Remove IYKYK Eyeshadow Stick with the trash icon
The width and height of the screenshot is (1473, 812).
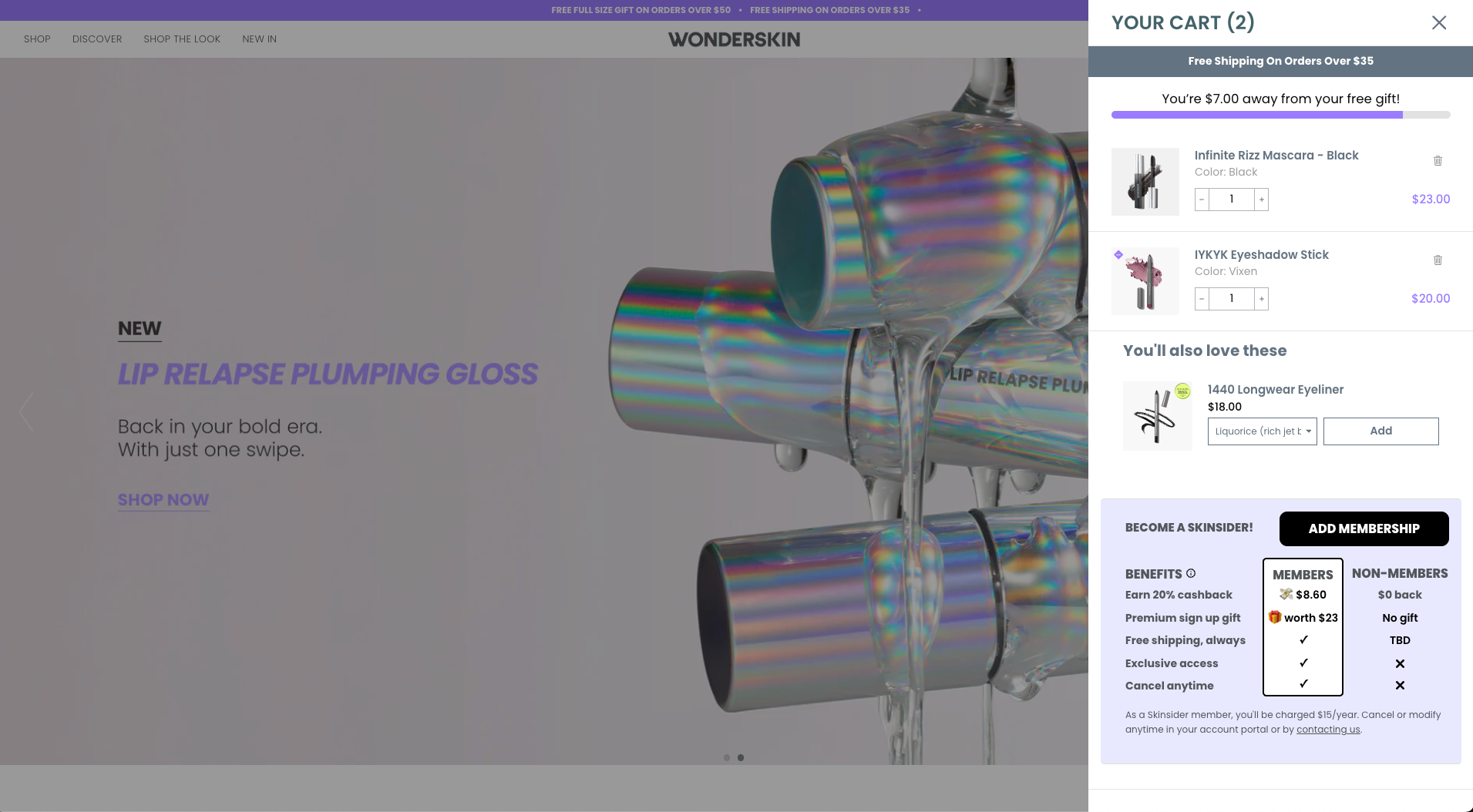tap(1438, 260)
